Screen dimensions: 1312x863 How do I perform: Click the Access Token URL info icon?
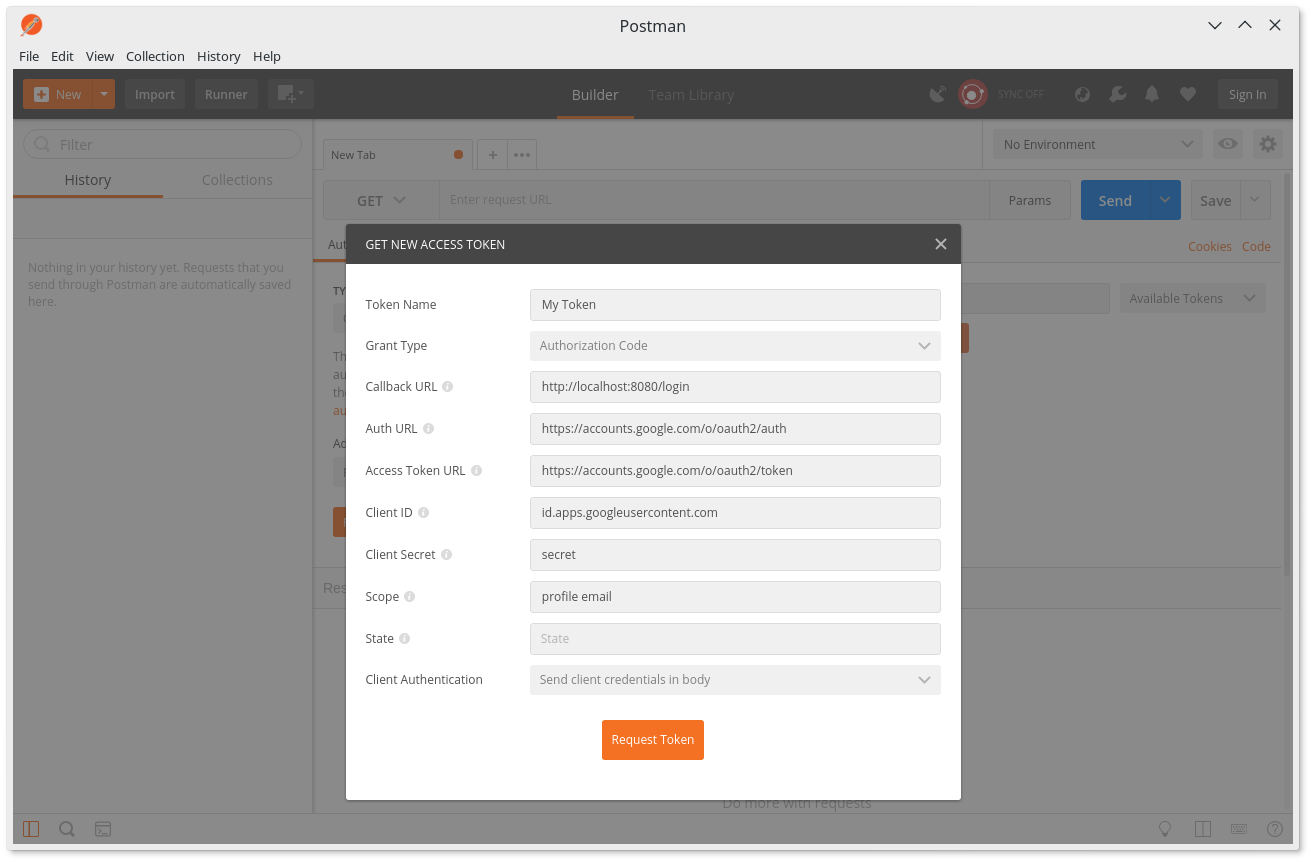477,471
